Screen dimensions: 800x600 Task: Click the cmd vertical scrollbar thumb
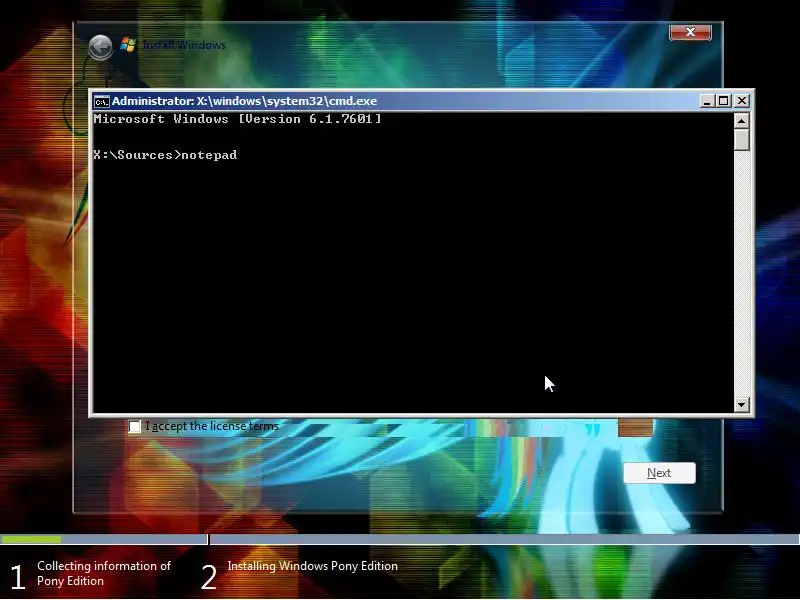point(741,140)
